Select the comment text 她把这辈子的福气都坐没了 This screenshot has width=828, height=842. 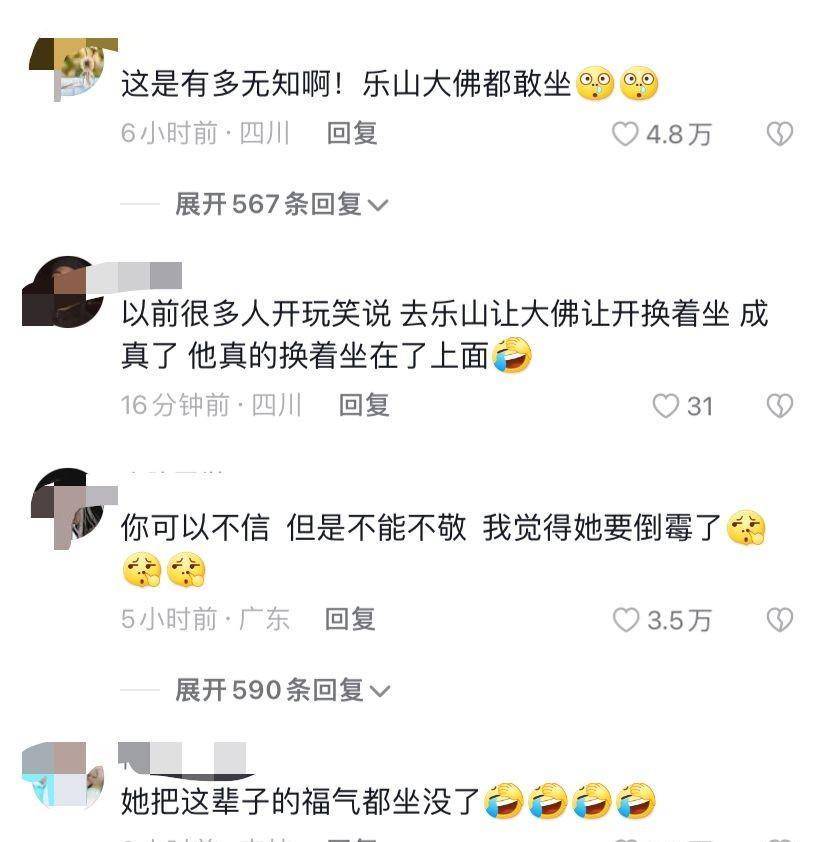click(x=300, y=802)
